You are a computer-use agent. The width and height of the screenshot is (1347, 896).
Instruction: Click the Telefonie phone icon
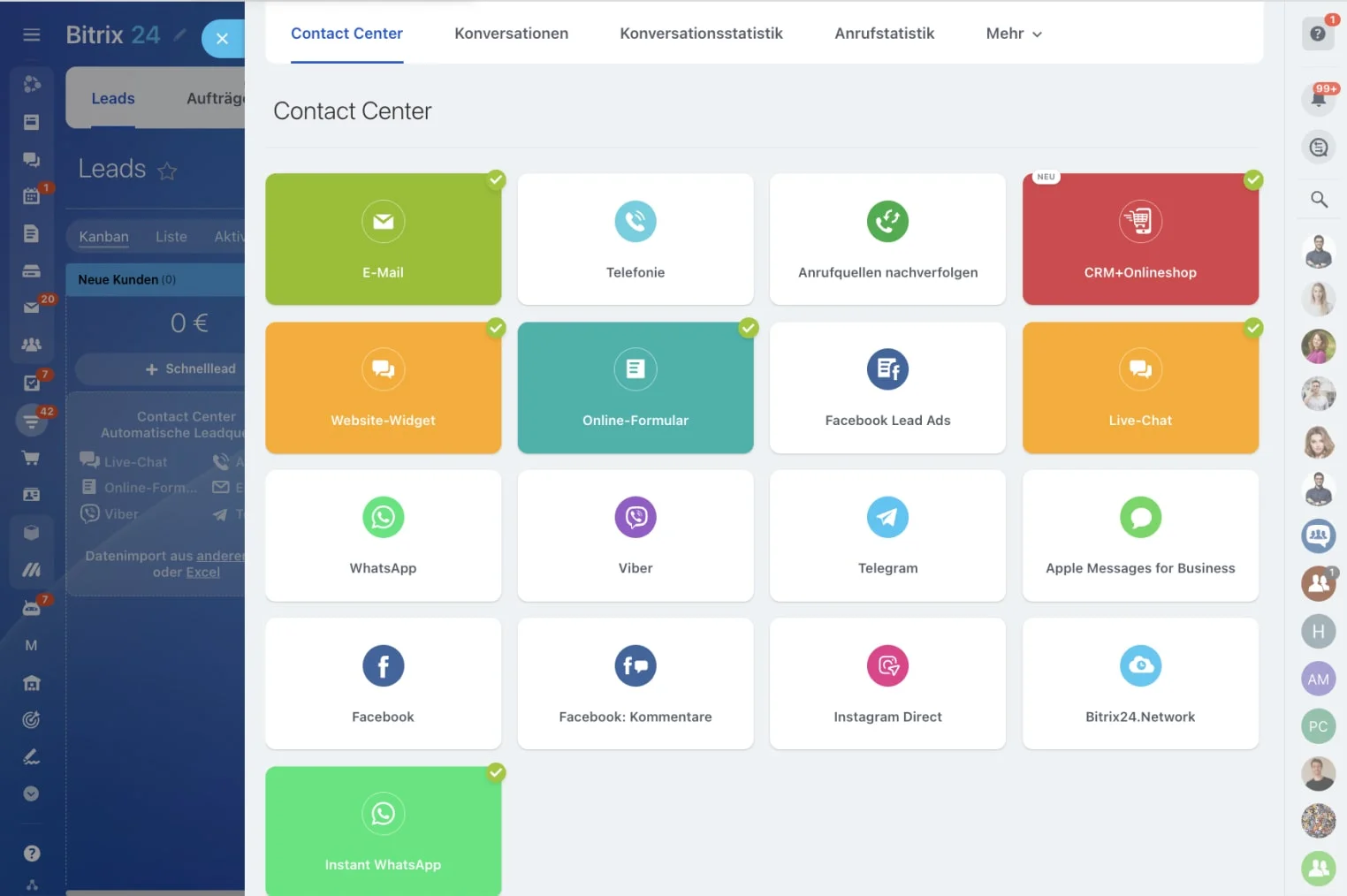click(635, 222)
